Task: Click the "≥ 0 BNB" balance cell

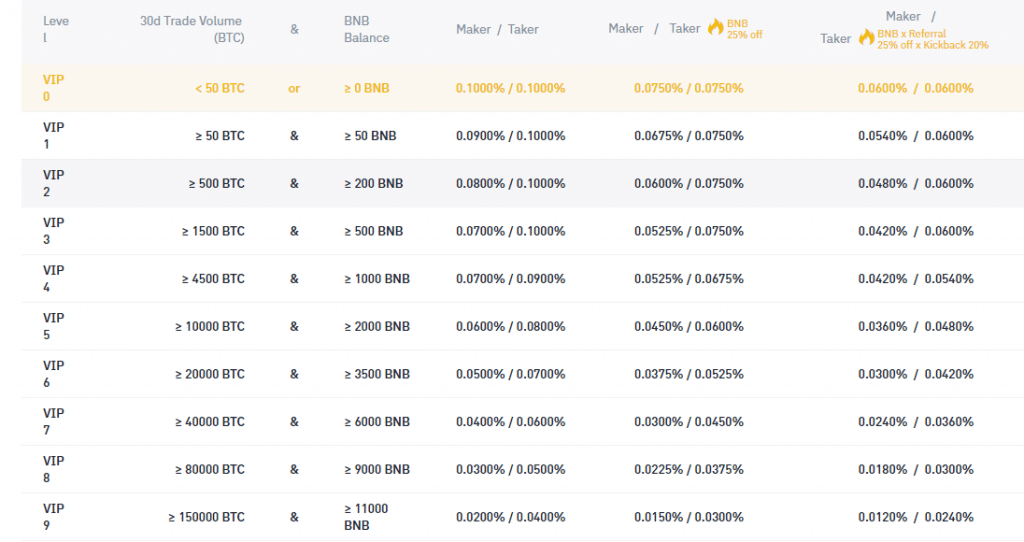Action: tap(366, 88)
